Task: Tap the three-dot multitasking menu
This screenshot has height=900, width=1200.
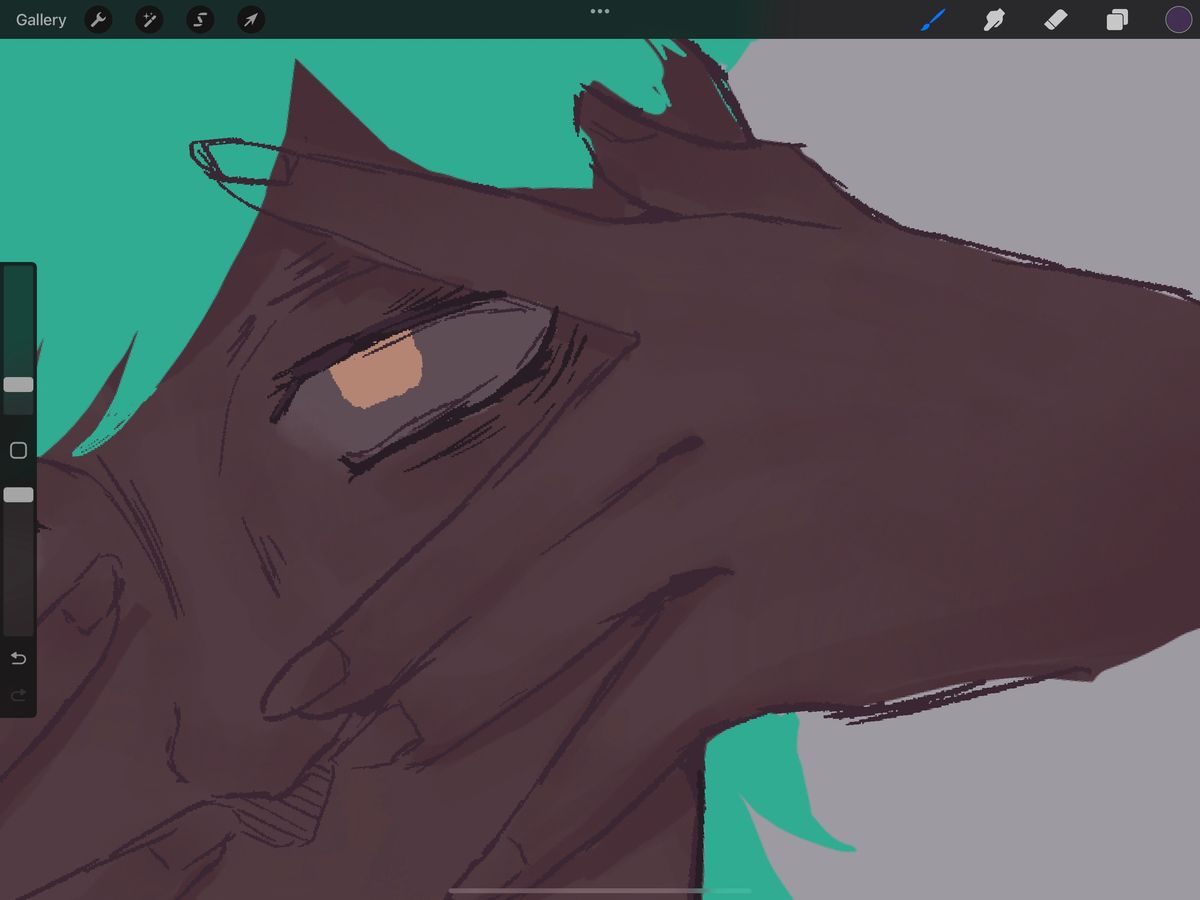Action: point(600,11)
